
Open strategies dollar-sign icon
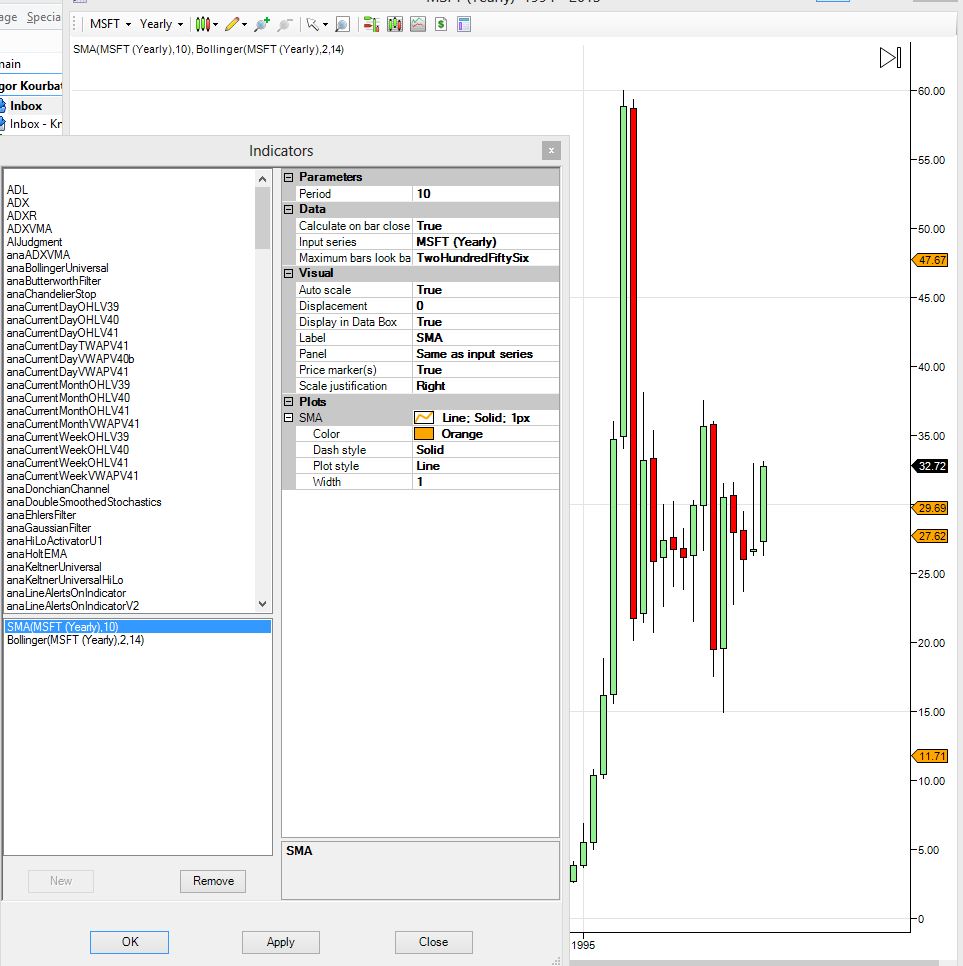[x=441, y=24]
